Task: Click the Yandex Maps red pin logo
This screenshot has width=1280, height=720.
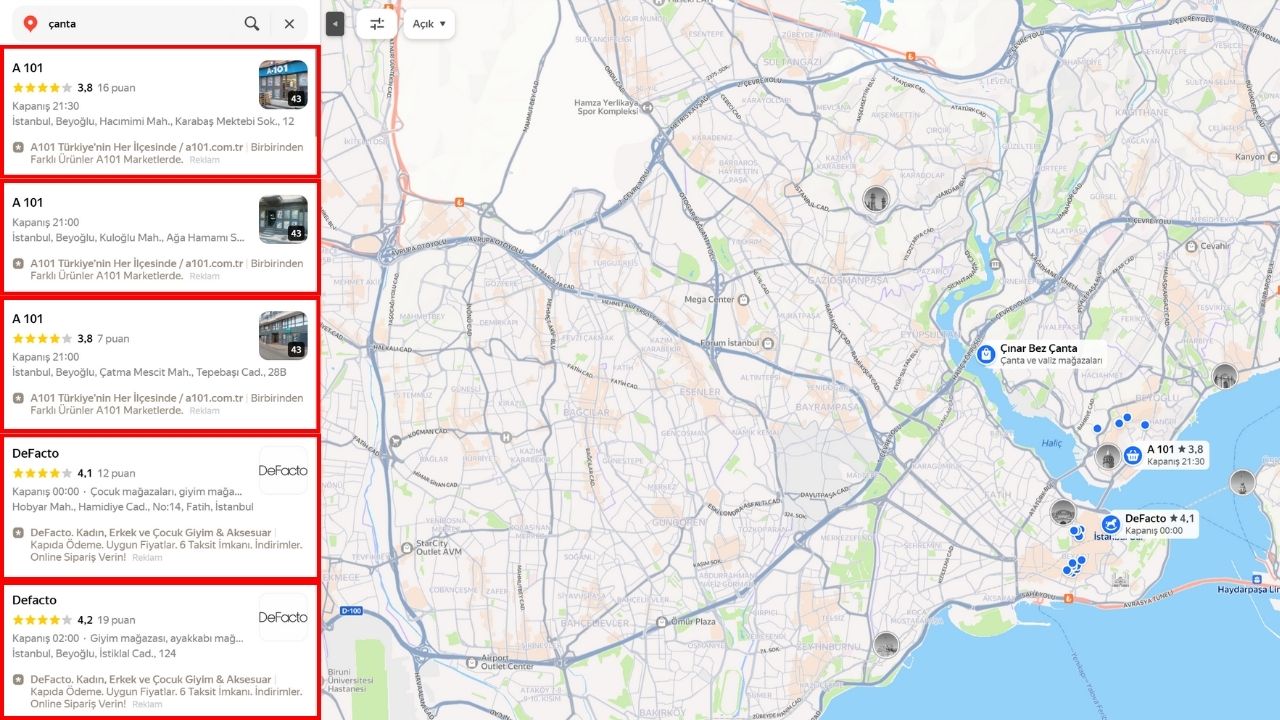Action: (x=30, y=23)
